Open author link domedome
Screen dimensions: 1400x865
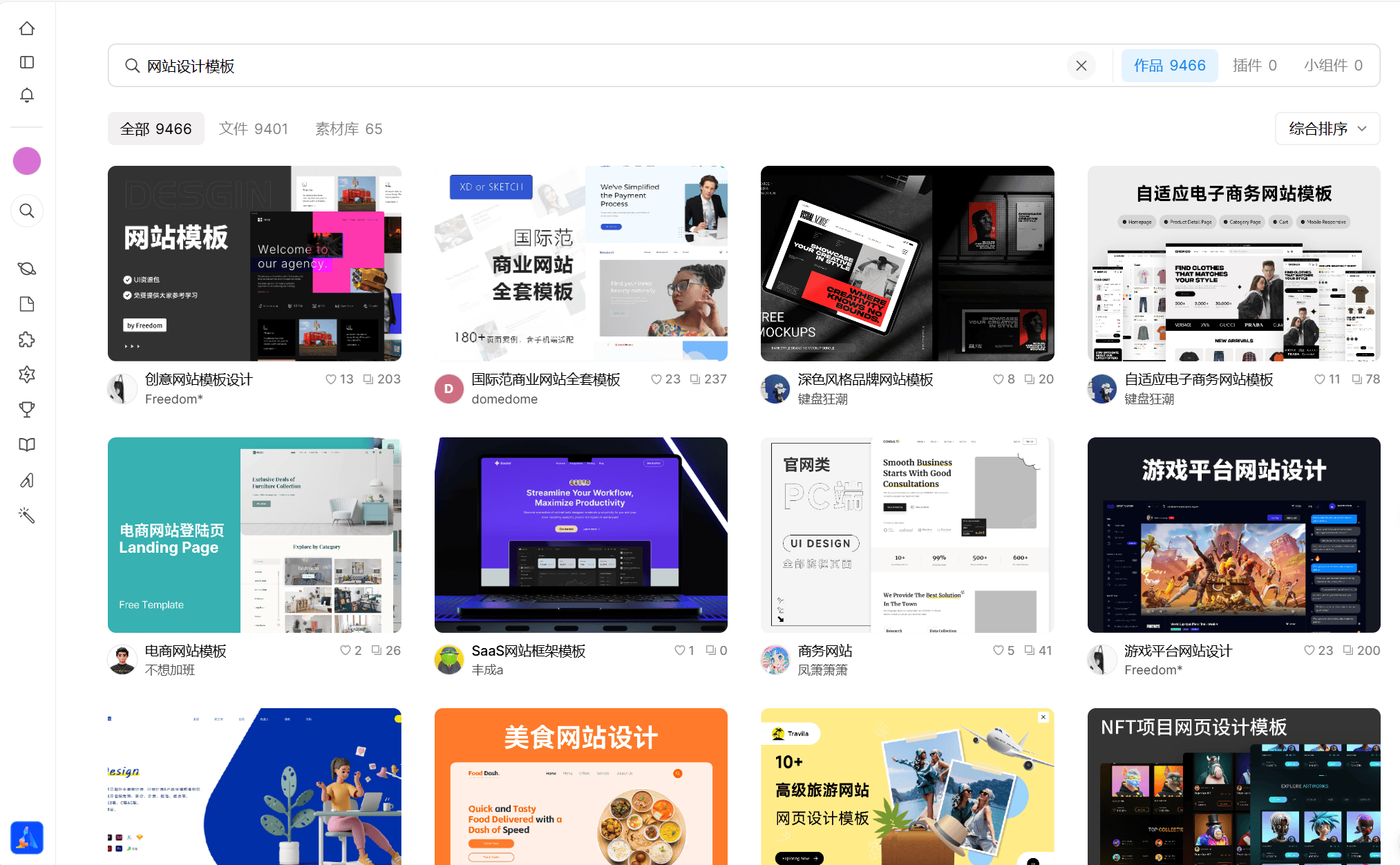pos(504,399)
